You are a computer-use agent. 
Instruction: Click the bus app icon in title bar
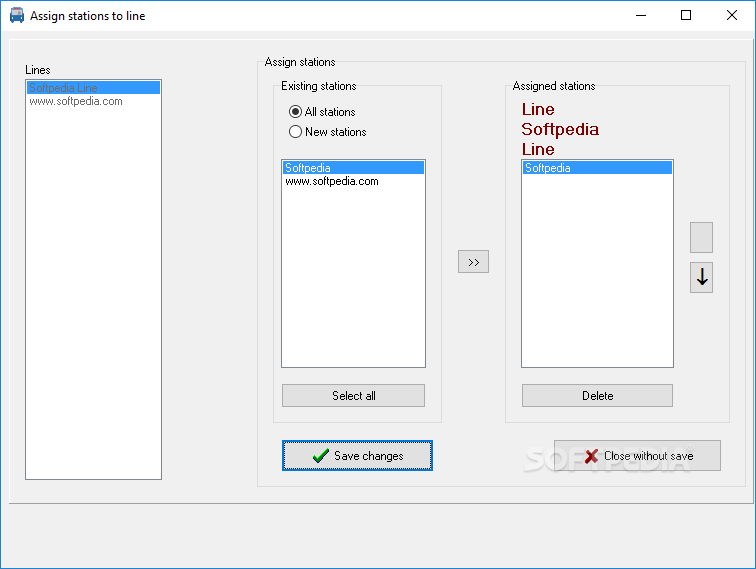pos(16,15)
